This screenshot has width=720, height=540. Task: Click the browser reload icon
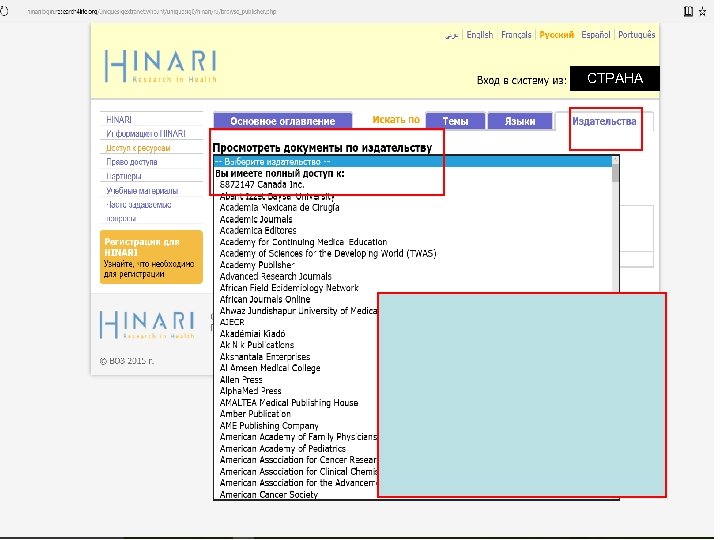click(4, 11)
